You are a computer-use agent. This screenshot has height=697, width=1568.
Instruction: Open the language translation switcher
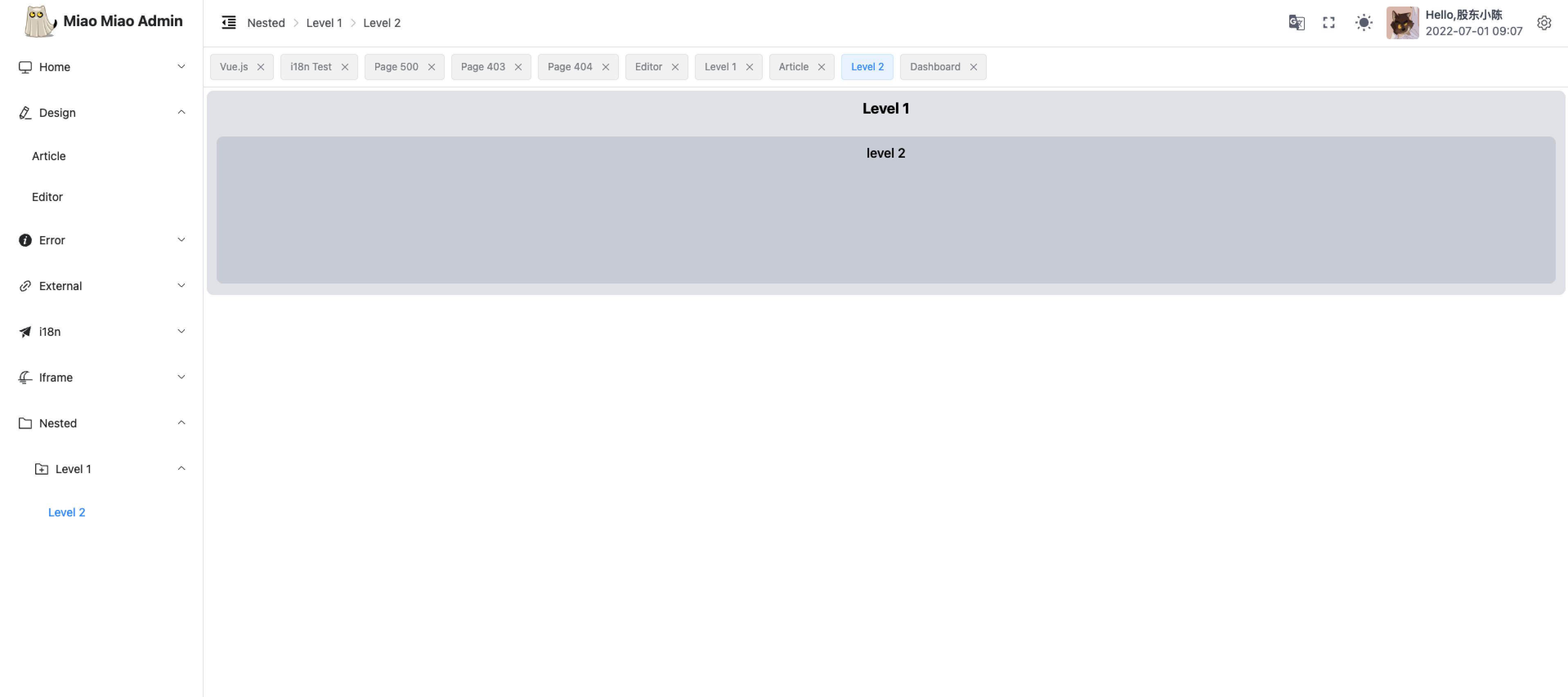point(1297,22)
